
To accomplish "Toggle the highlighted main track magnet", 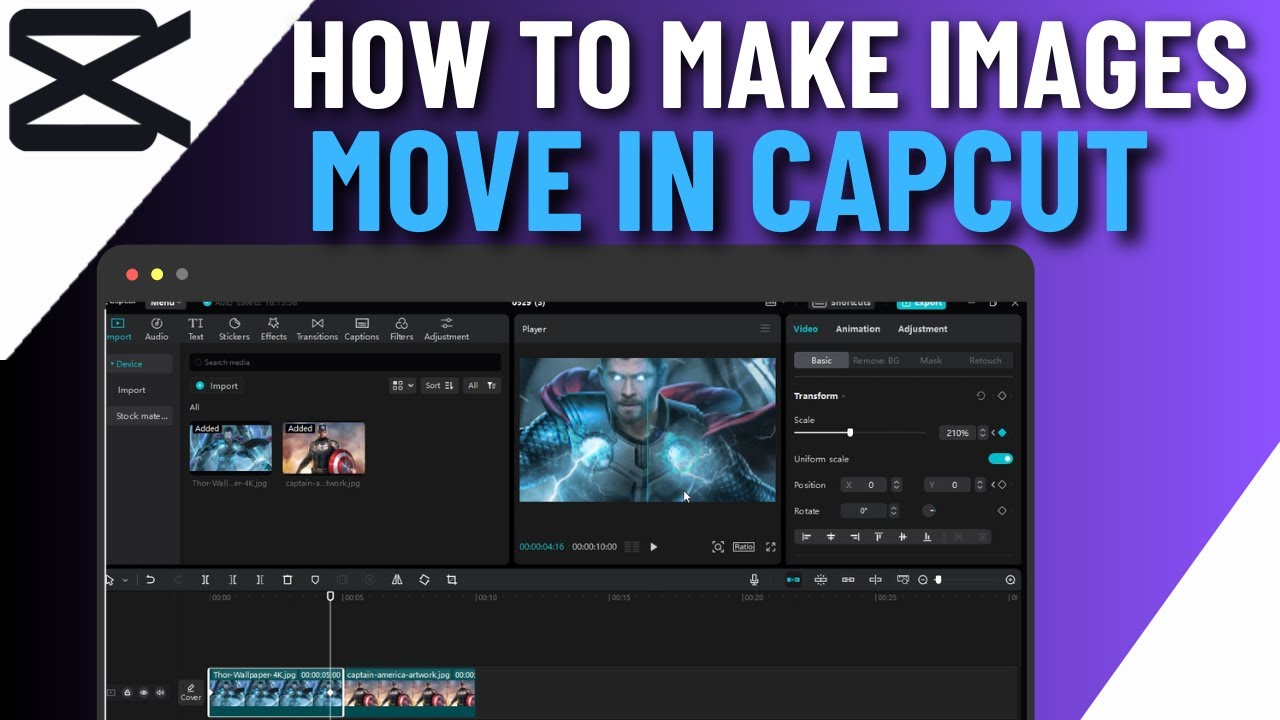I will [793, 579].
